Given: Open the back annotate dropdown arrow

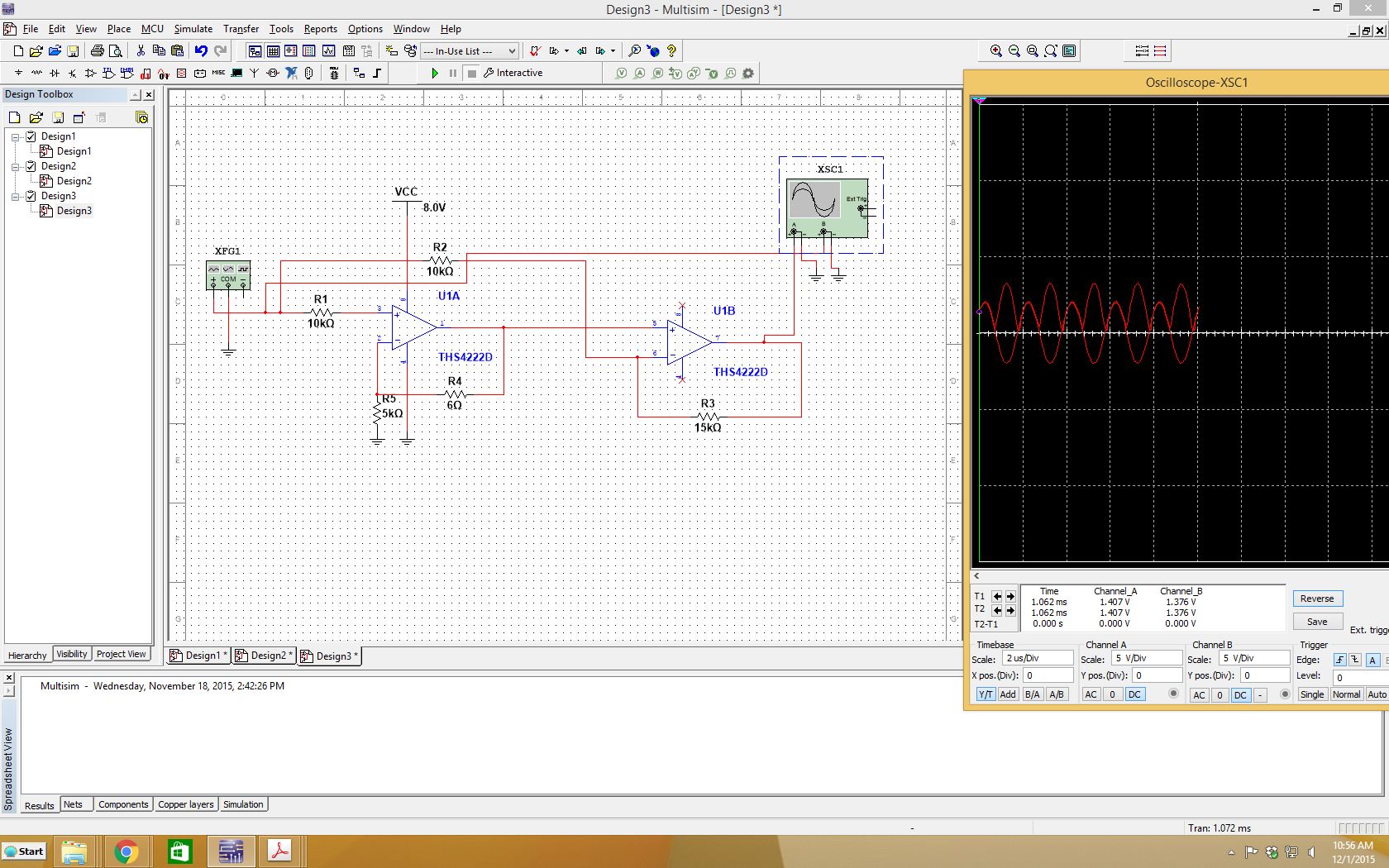Looking at the screenshot, I should 566,51.
